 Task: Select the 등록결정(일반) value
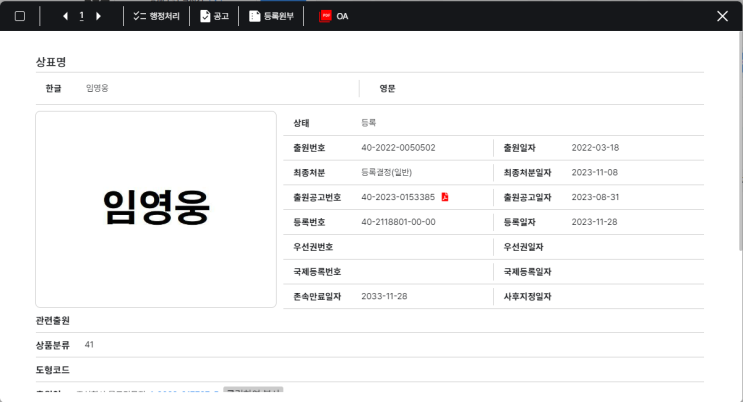tap(387, 172)
